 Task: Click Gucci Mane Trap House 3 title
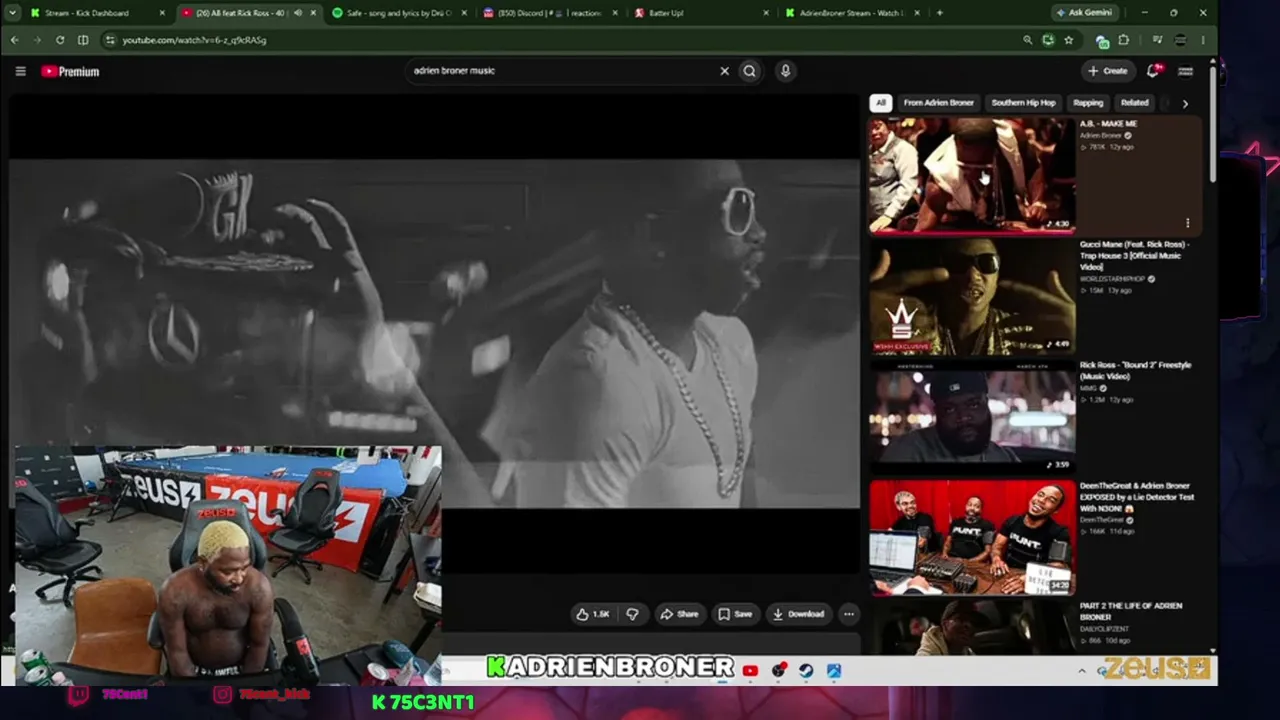click(x=1134, y=255)
